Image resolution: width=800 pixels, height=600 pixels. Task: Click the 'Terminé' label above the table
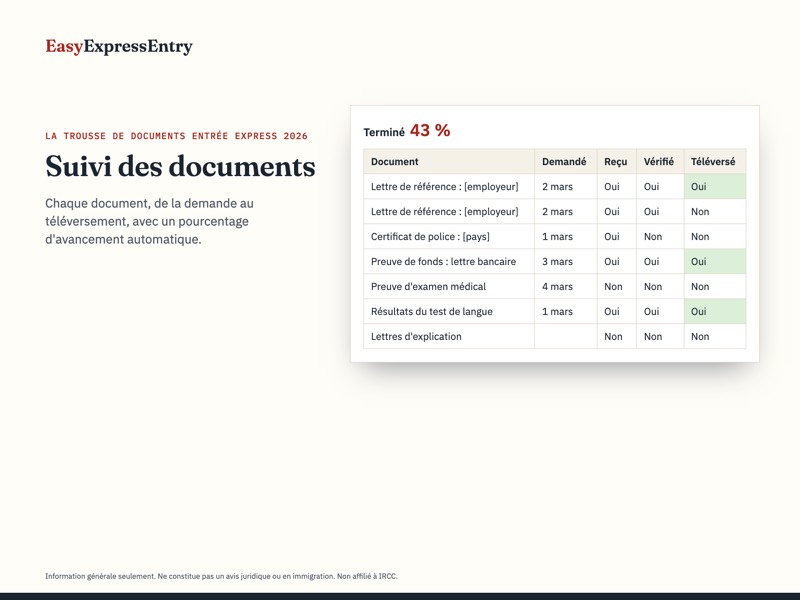pos(384,132)
